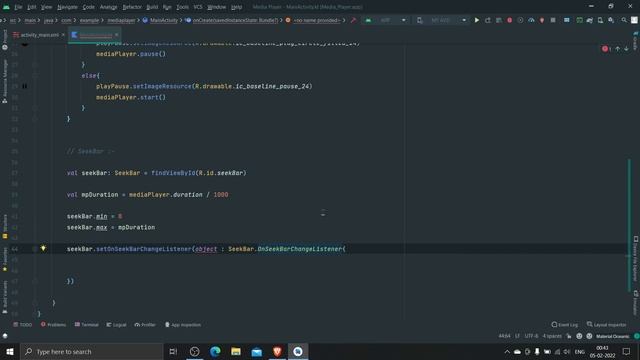
Task: Click the Stop square icon in toolbar
Action: 553,20
